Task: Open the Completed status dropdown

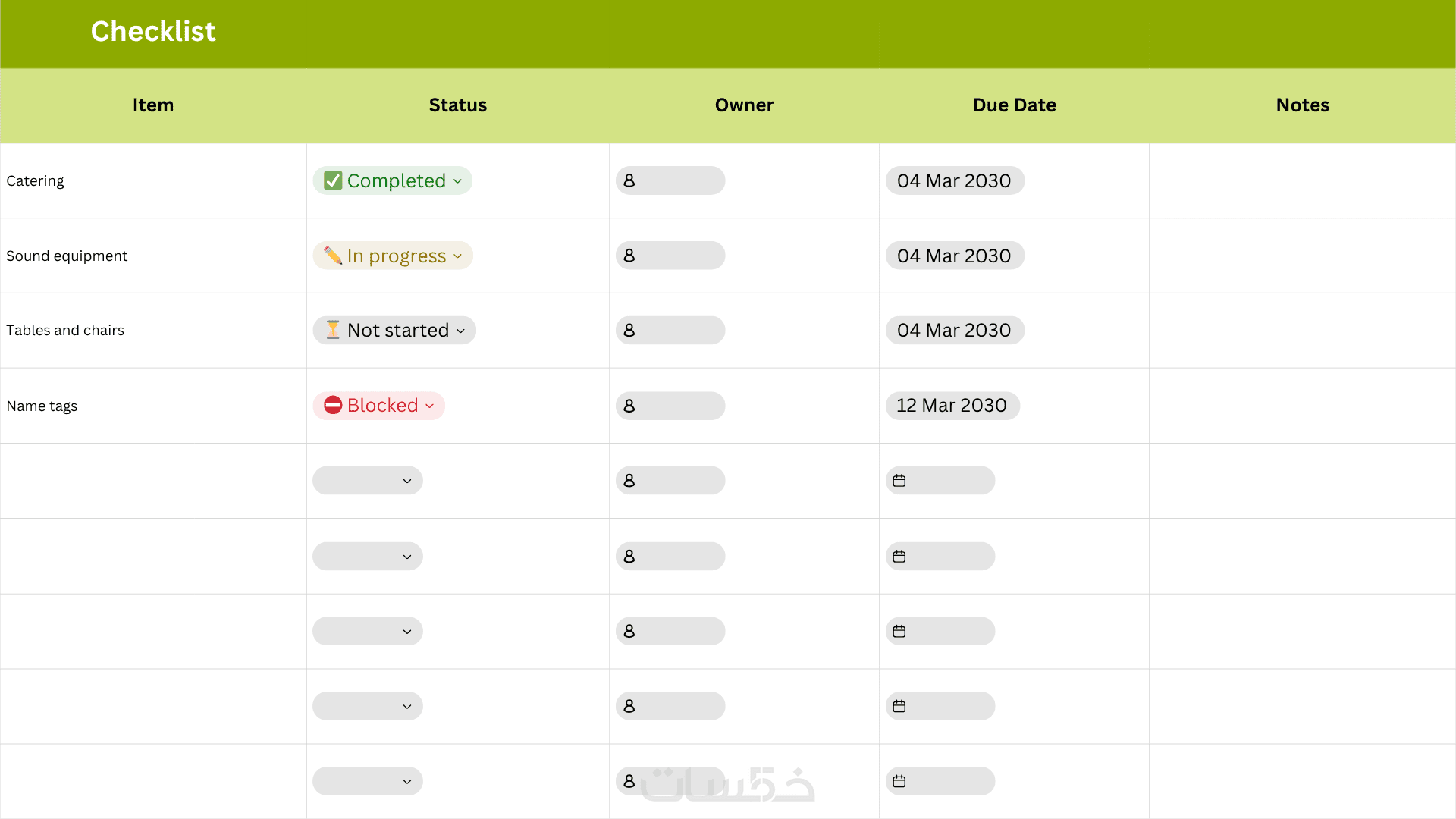Action: pyautogui.click(x=457, y=181)
